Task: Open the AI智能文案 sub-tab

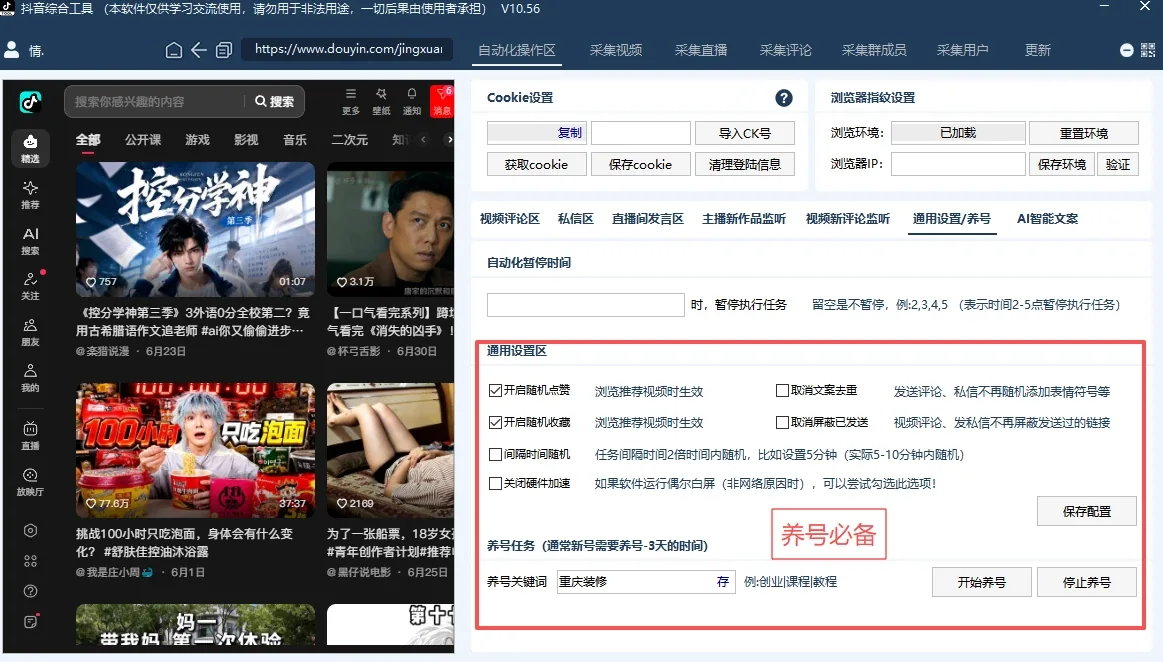Action: tap(1047, 219)
